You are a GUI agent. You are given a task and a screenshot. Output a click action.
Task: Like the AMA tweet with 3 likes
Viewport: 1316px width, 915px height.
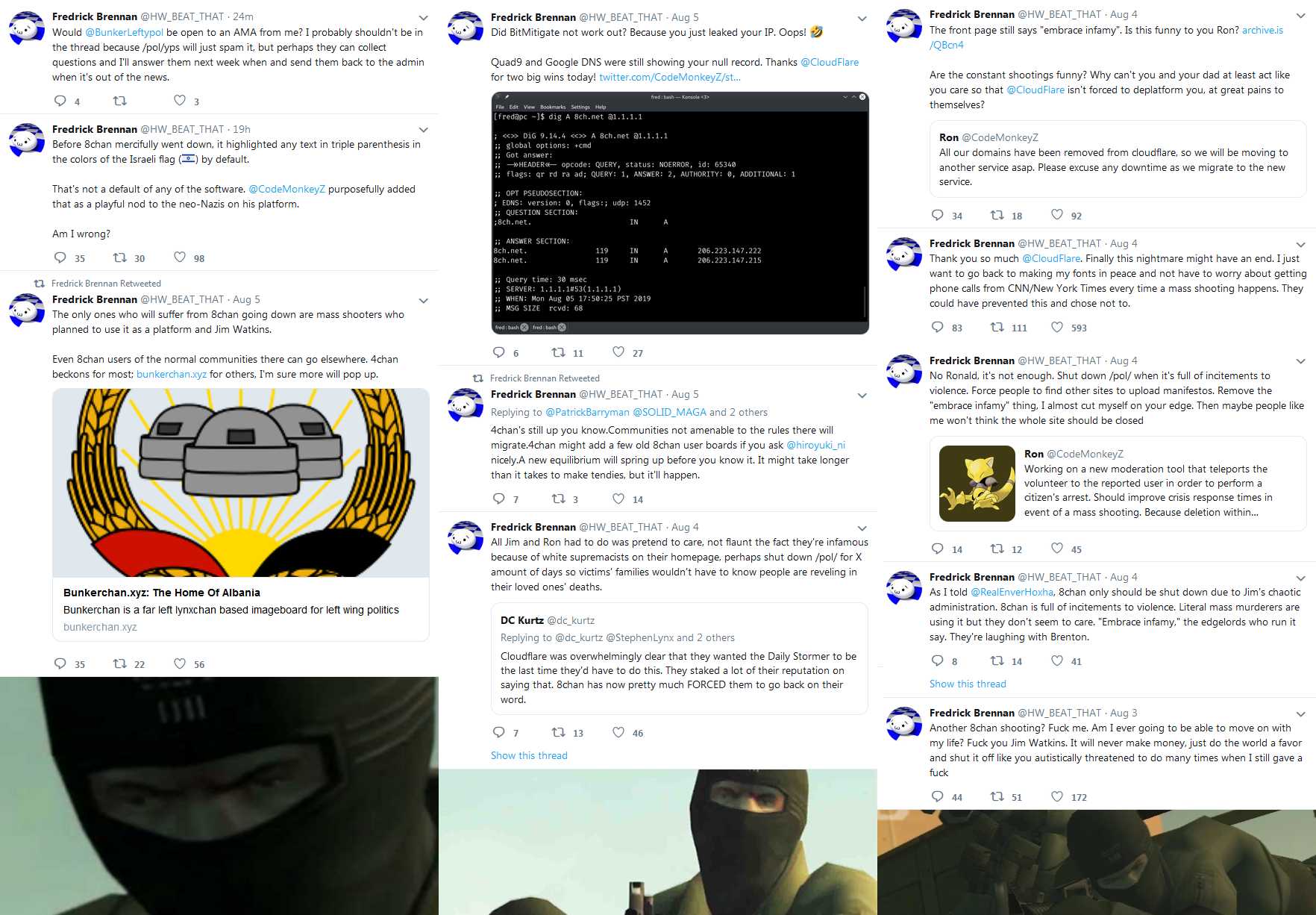[x=180, y=101]
